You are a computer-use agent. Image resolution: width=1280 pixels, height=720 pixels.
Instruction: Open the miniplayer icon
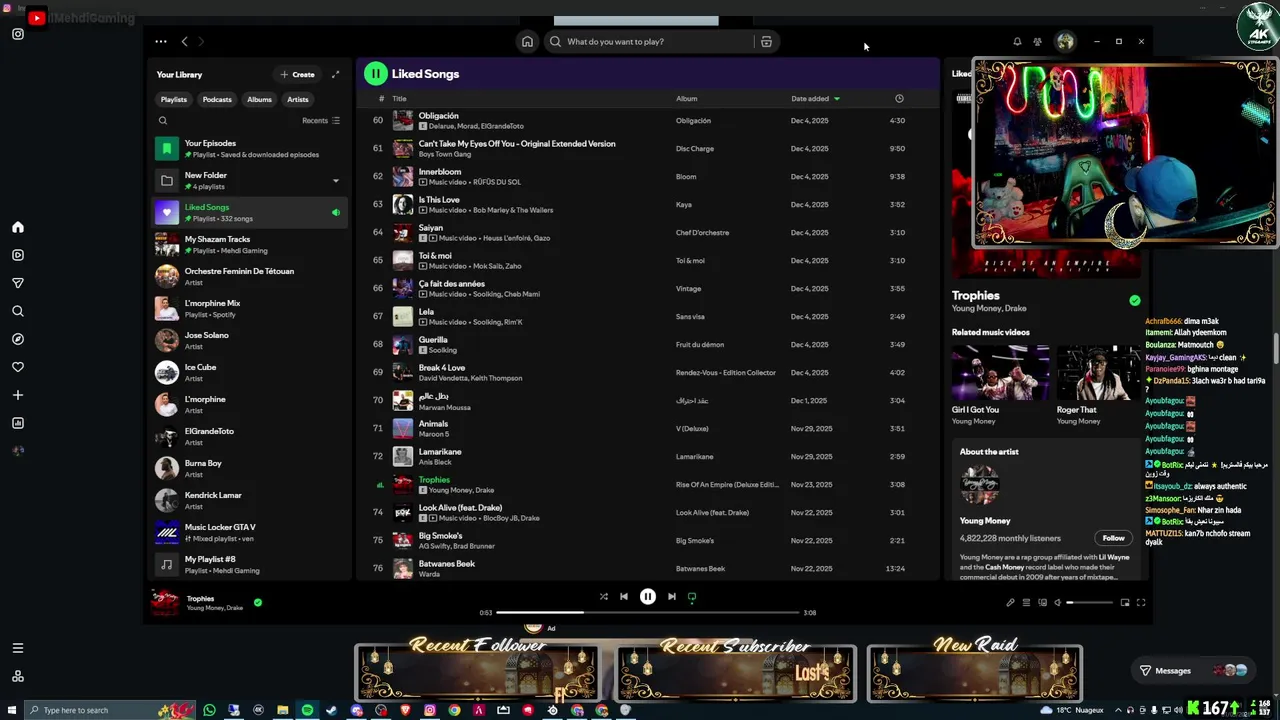tap(1125, 602)
